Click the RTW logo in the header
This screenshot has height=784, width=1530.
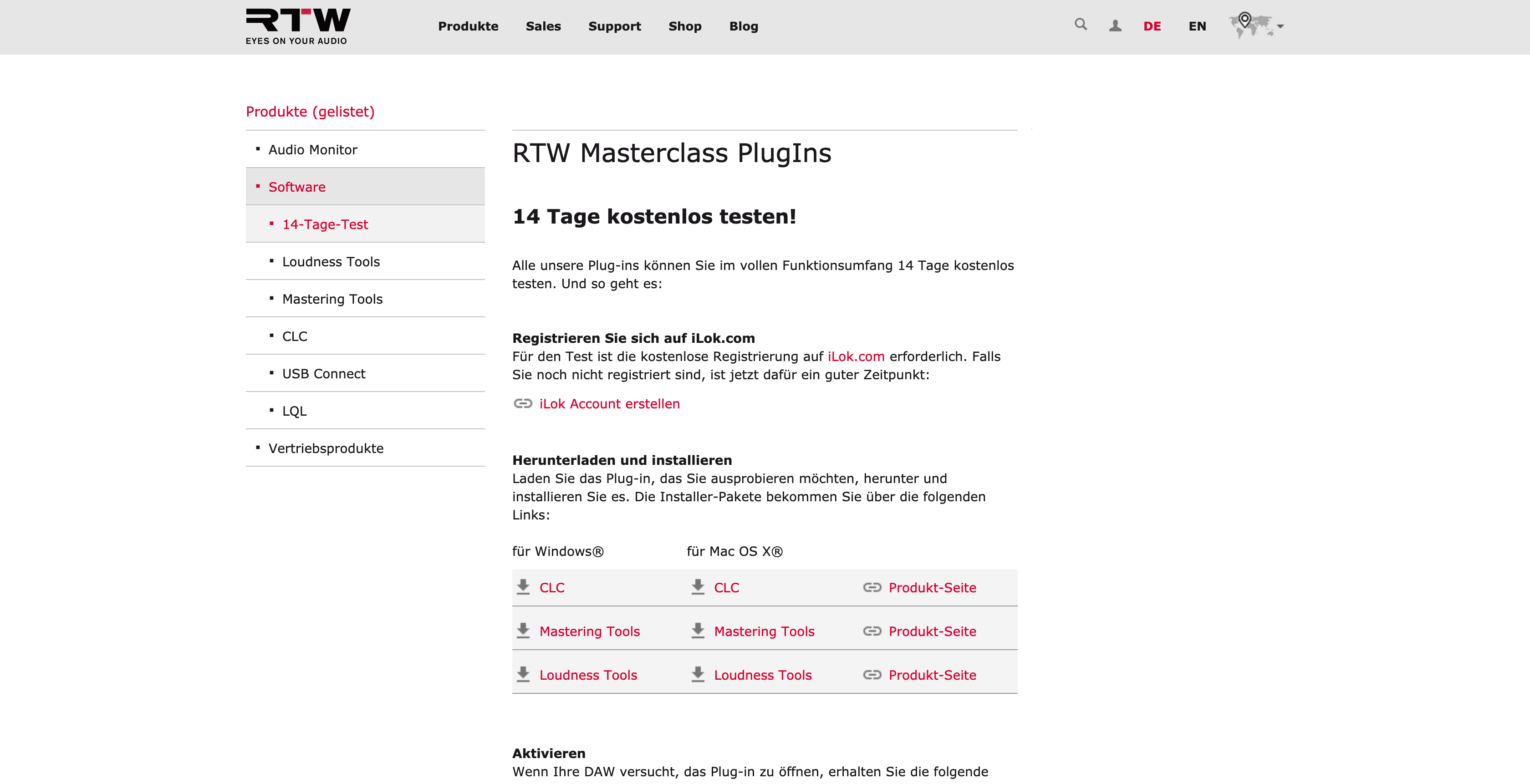pyautogui.click(x=297, y=26)
